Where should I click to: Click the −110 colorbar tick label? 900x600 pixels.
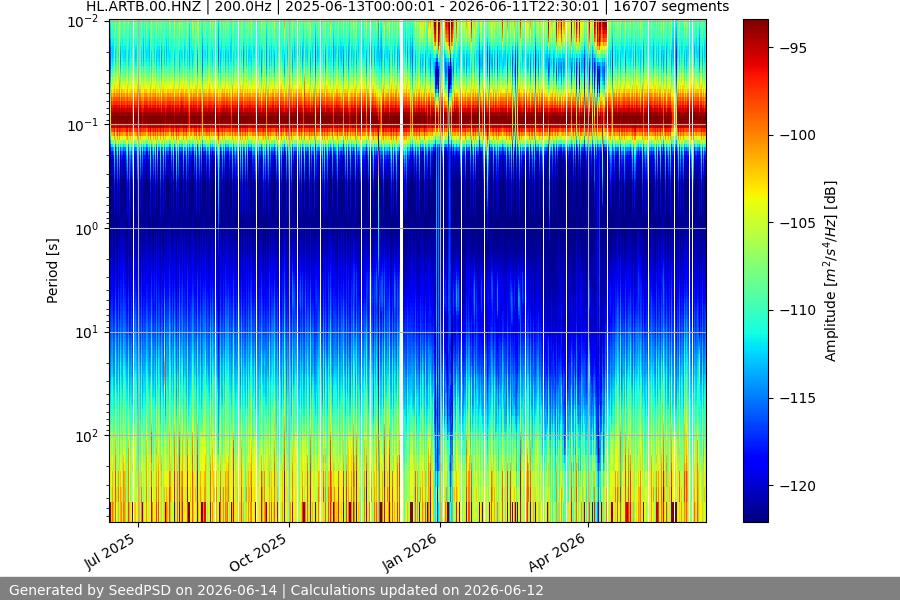[x=797, y=311]
